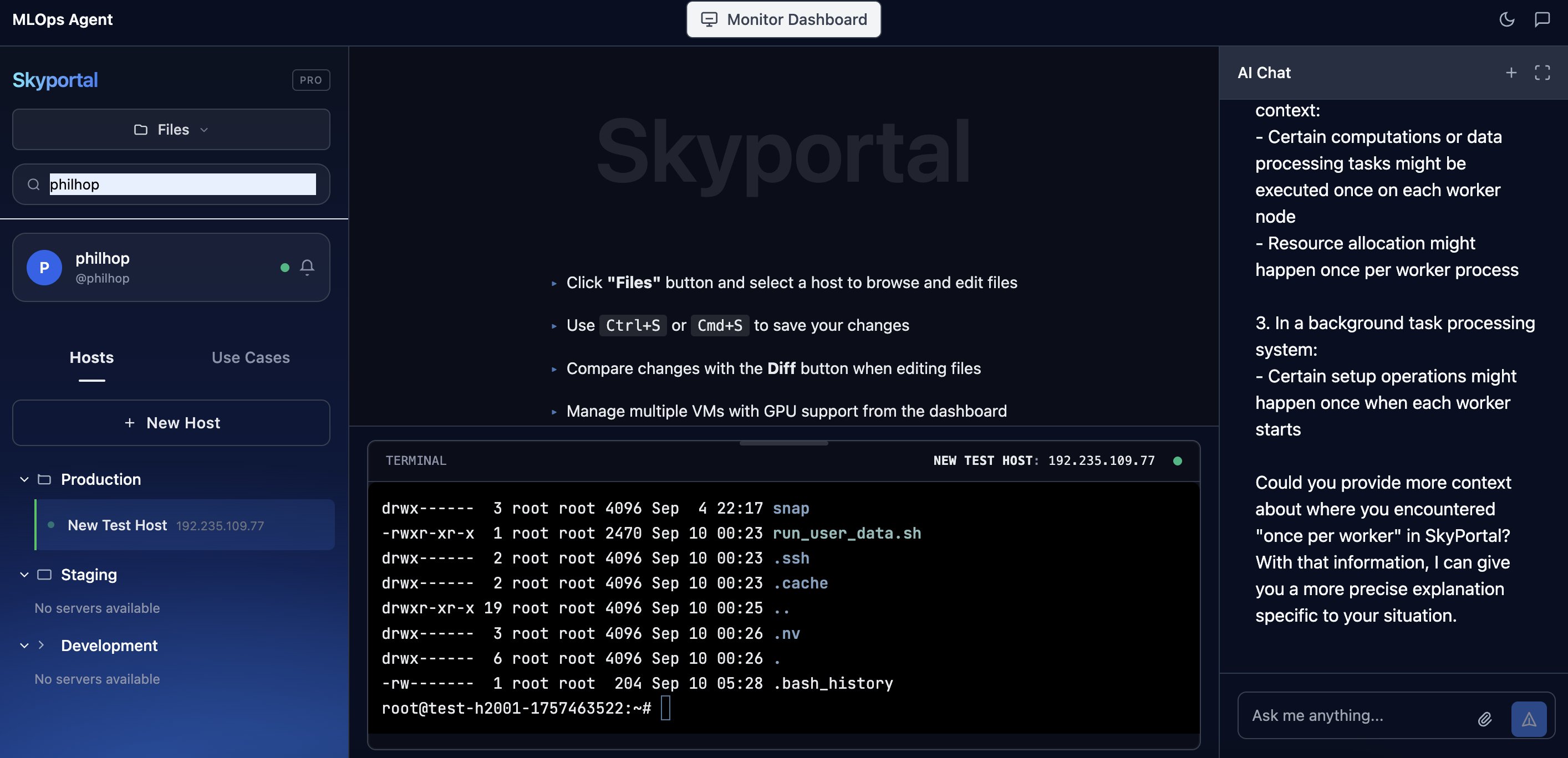Image resolution: width=1568 pixels, height=758 pixels.
Task: Switch to the Use Cases tab
Action: 250,358
